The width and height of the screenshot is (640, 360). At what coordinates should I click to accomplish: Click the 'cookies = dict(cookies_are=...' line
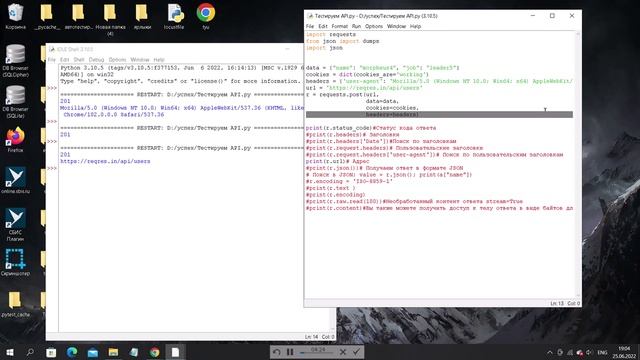pyautogui.click(x=367, y=75)
